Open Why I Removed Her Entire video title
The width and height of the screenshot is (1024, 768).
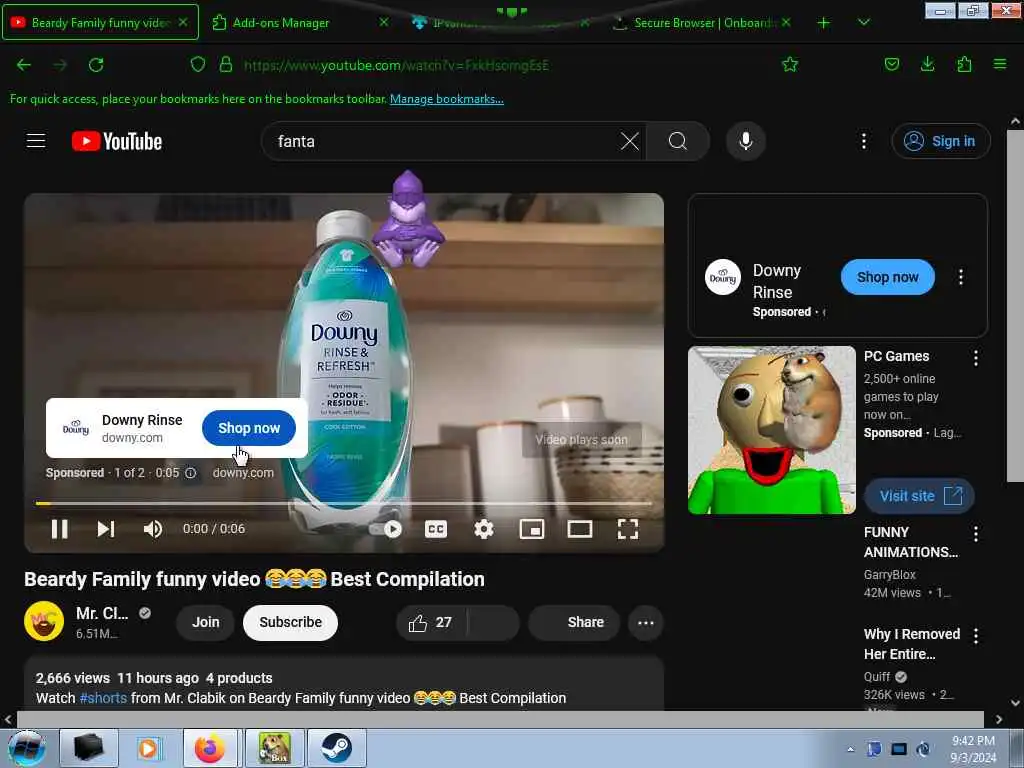pyautogui.click(x=912, y=644)
